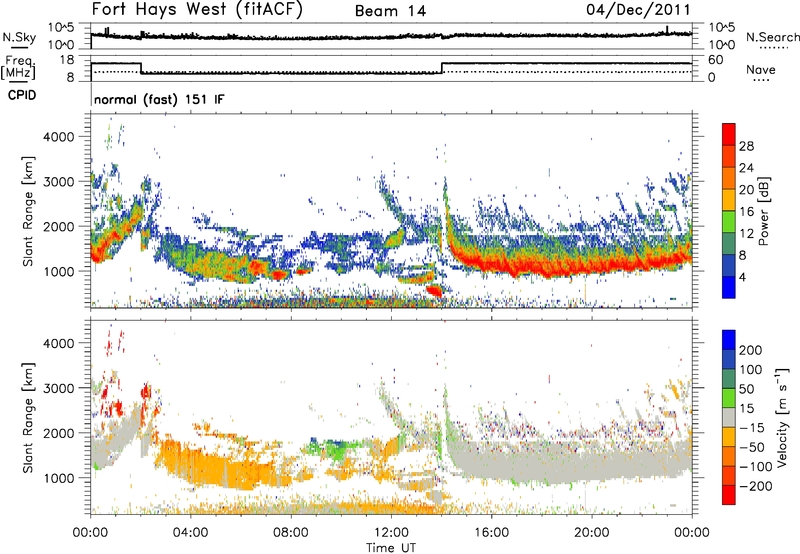Select the '100' value on Velocity color bar
Viewport: 800px width, 554px height.
751,370
